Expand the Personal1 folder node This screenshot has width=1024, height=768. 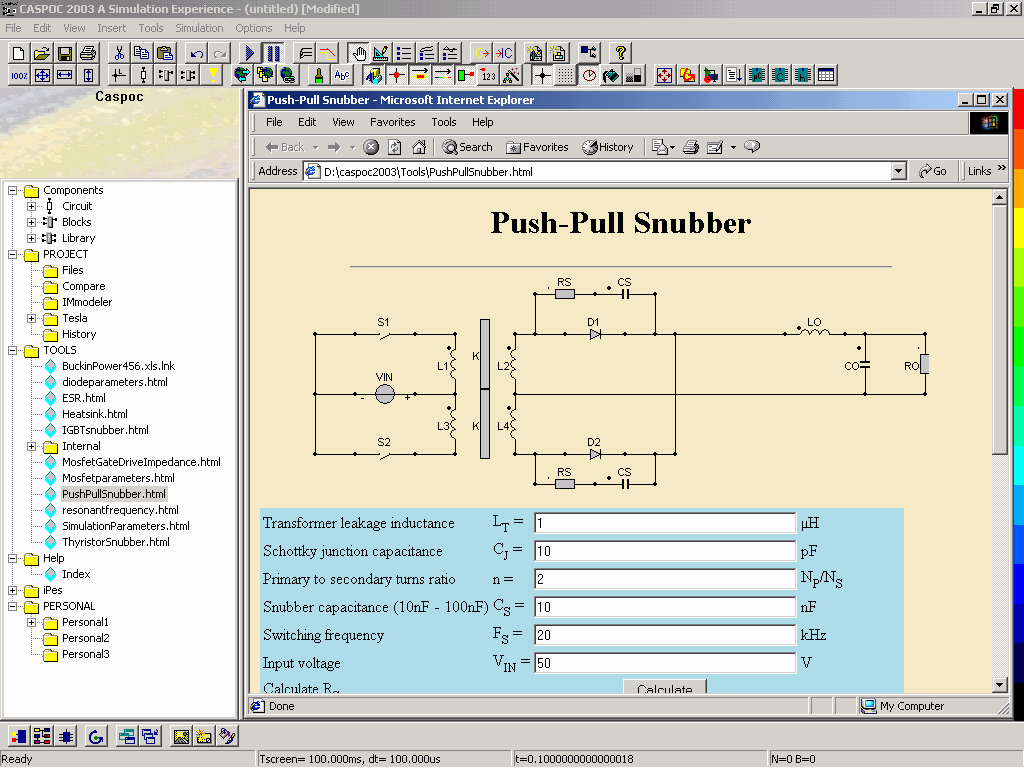point(31,622)
